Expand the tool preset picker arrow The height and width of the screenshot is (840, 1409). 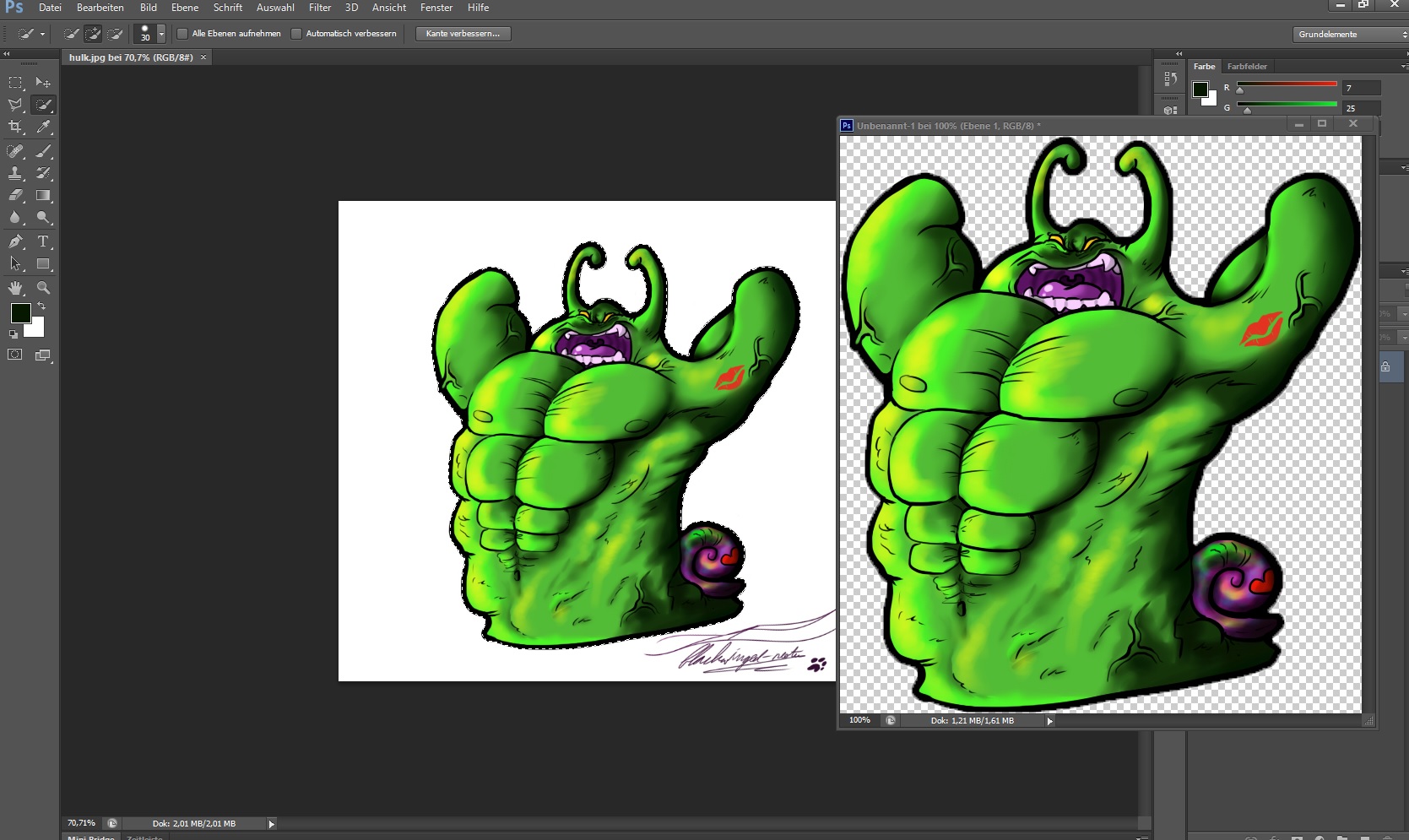click(x=42, y=34)
